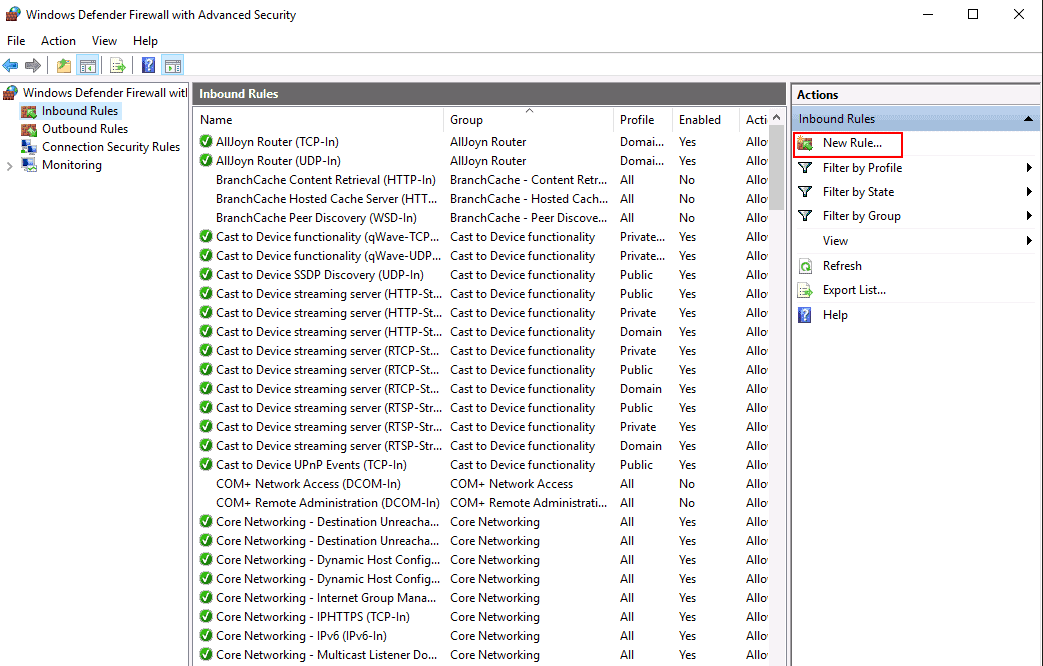Click the Up one level folder icon
Image resolution: width=1043 pixels, height=666 pixels.
(x=63, y=65)
